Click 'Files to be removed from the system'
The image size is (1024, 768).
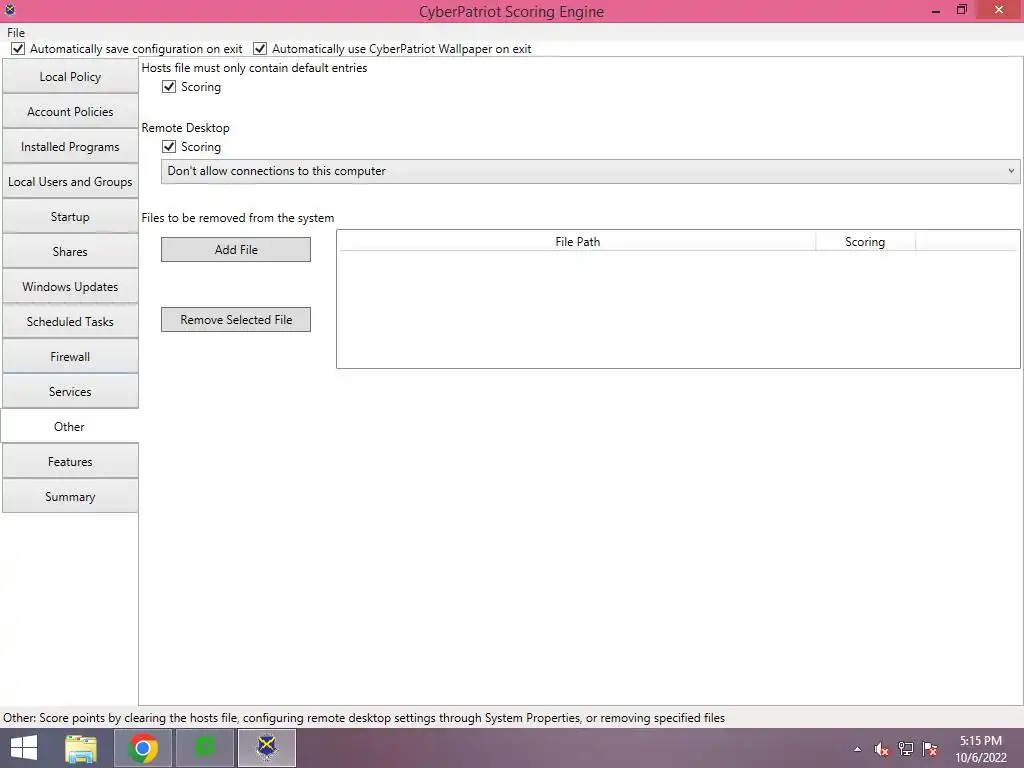click(x=238, y=218)
